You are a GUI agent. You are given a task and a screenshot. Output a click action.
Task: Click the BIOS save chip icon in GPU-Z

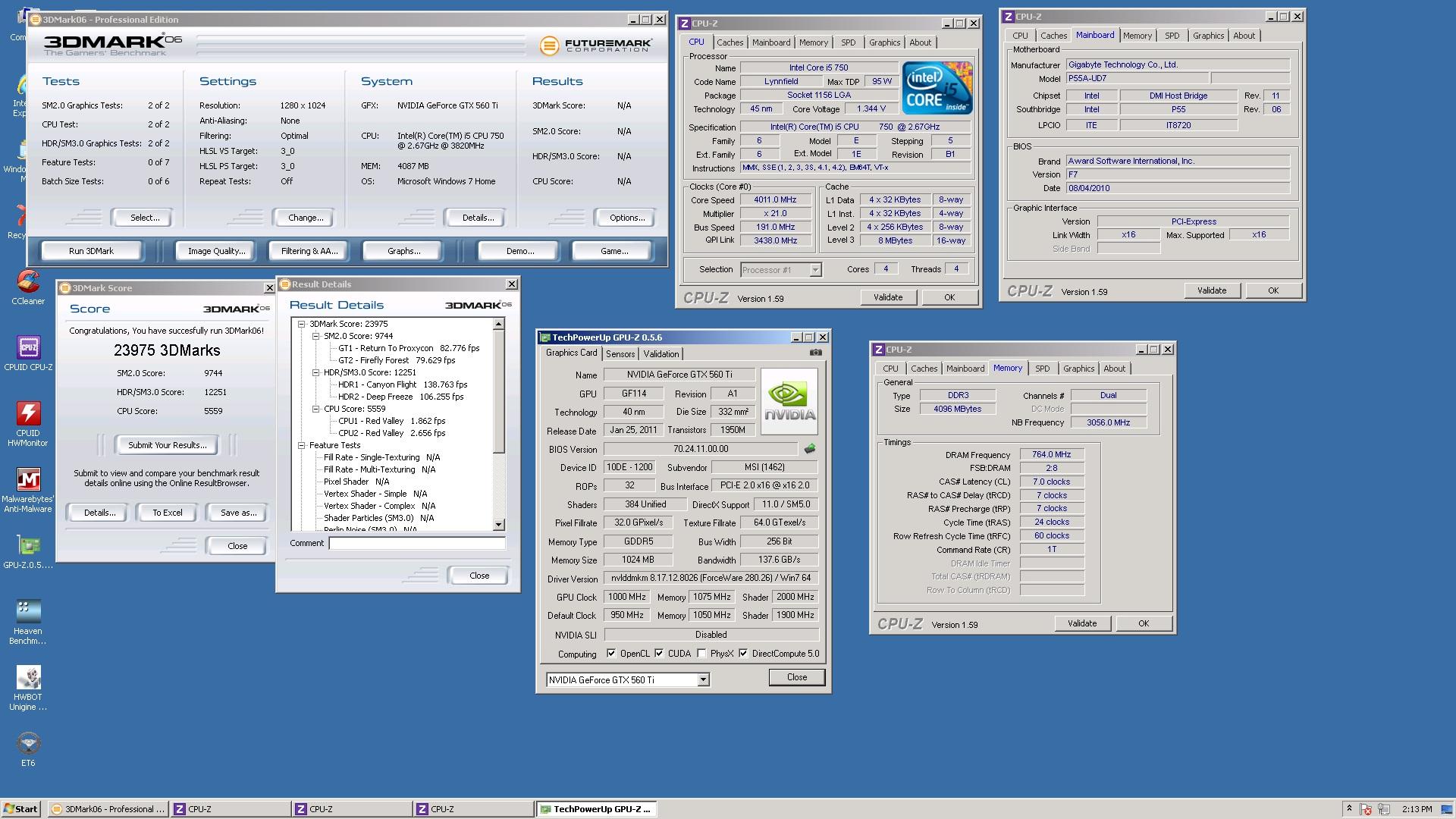pos(810,449)
